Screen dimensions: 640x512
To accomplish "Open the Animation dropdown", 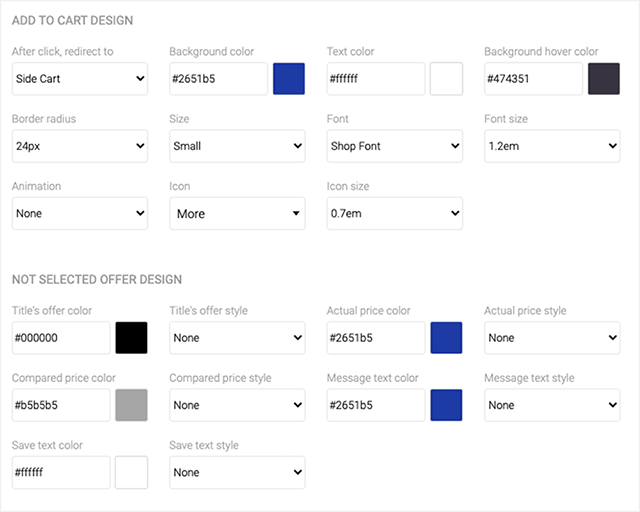I will 79,213.
